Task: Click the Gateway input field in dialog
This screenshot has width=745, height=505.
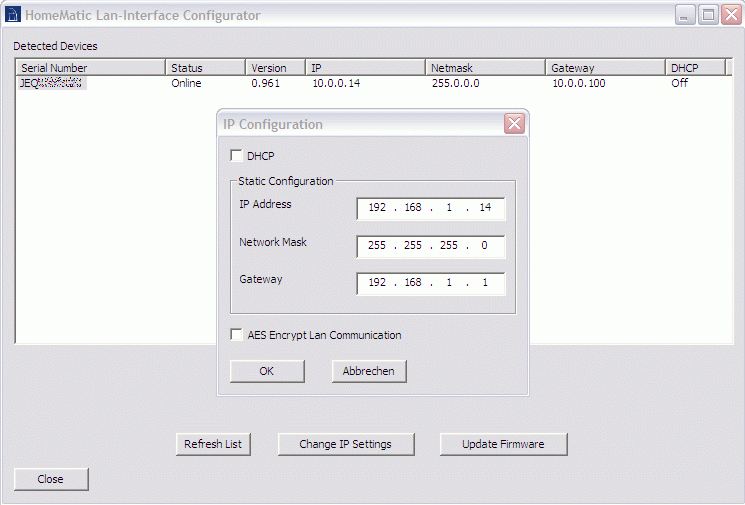Action: (x=431, y=283)
